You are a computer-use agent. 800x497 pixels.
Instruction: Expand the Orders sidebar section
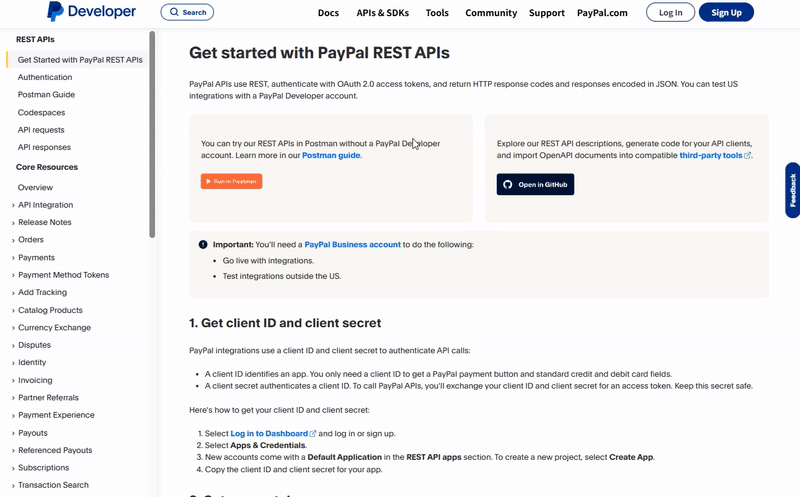13,240
